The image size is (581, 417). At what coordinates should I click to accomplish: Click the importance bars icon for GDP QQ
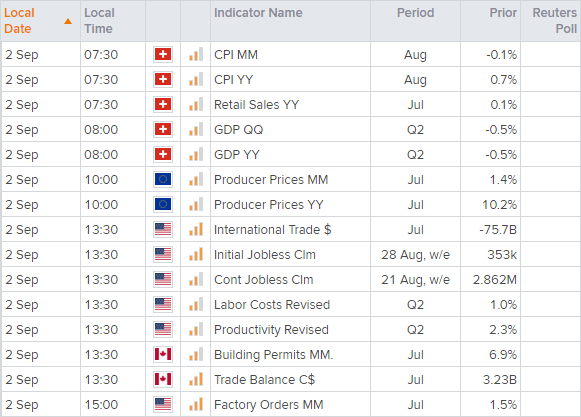pos(196,129)
